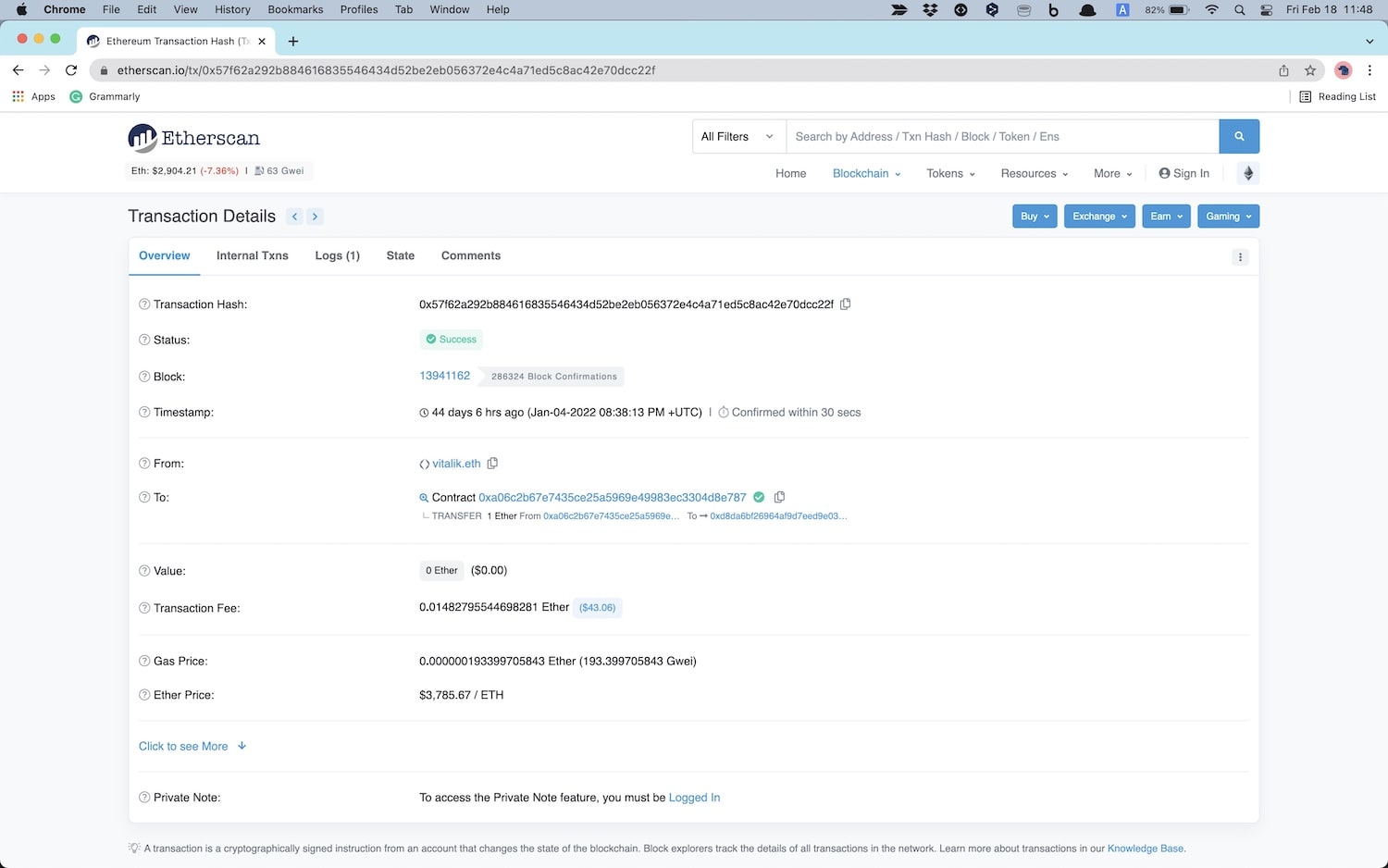
Task: Click the blue search magnifier button
Action: click(x=1239, y=136)
